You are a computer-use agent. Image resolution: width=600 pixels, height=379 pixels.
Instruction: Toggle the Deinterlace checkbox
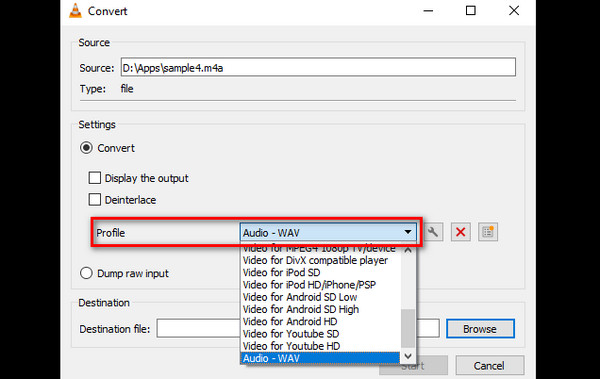[95, 200]
